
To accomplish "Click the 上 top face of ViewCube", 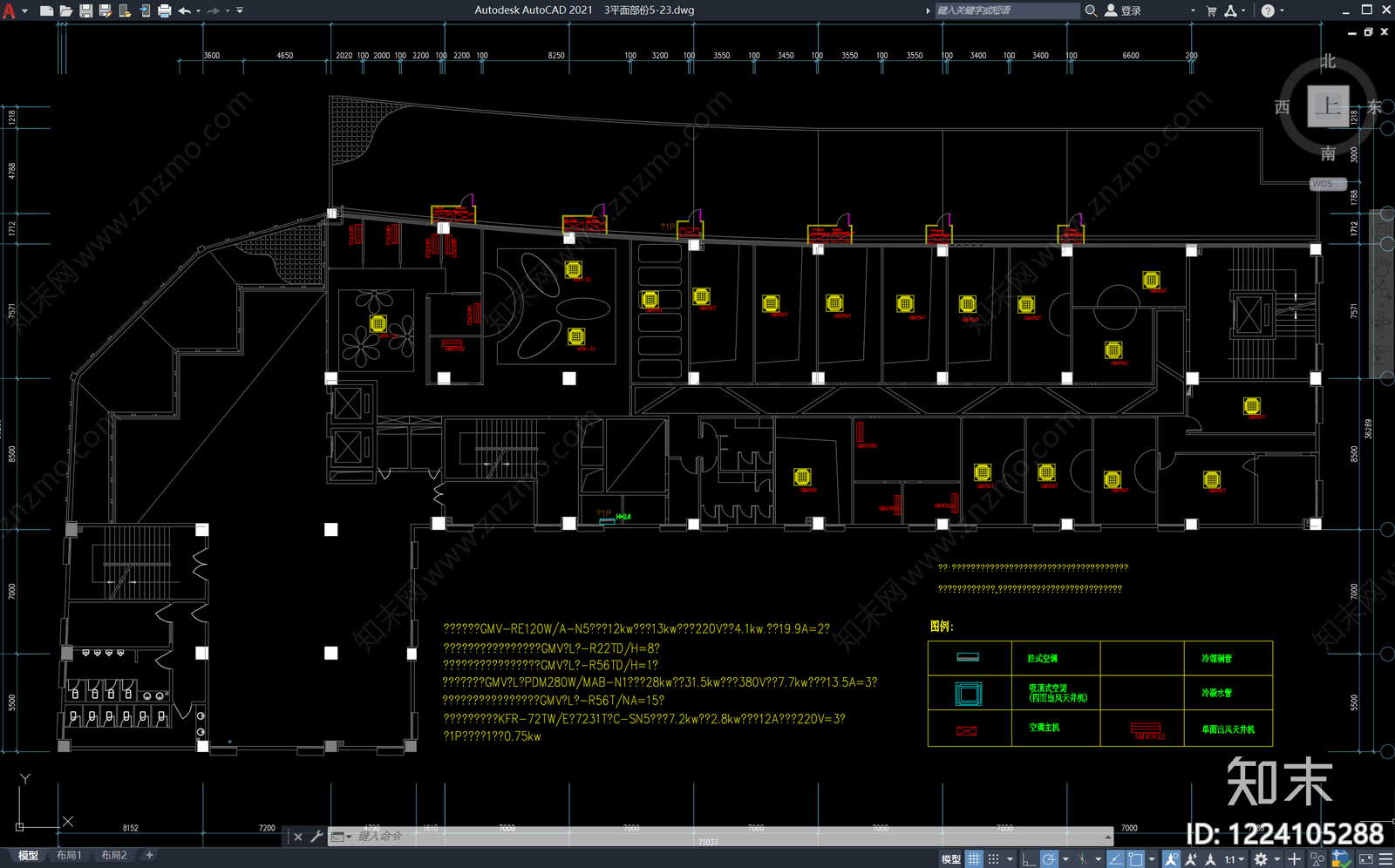I will tap(1328, 107).
